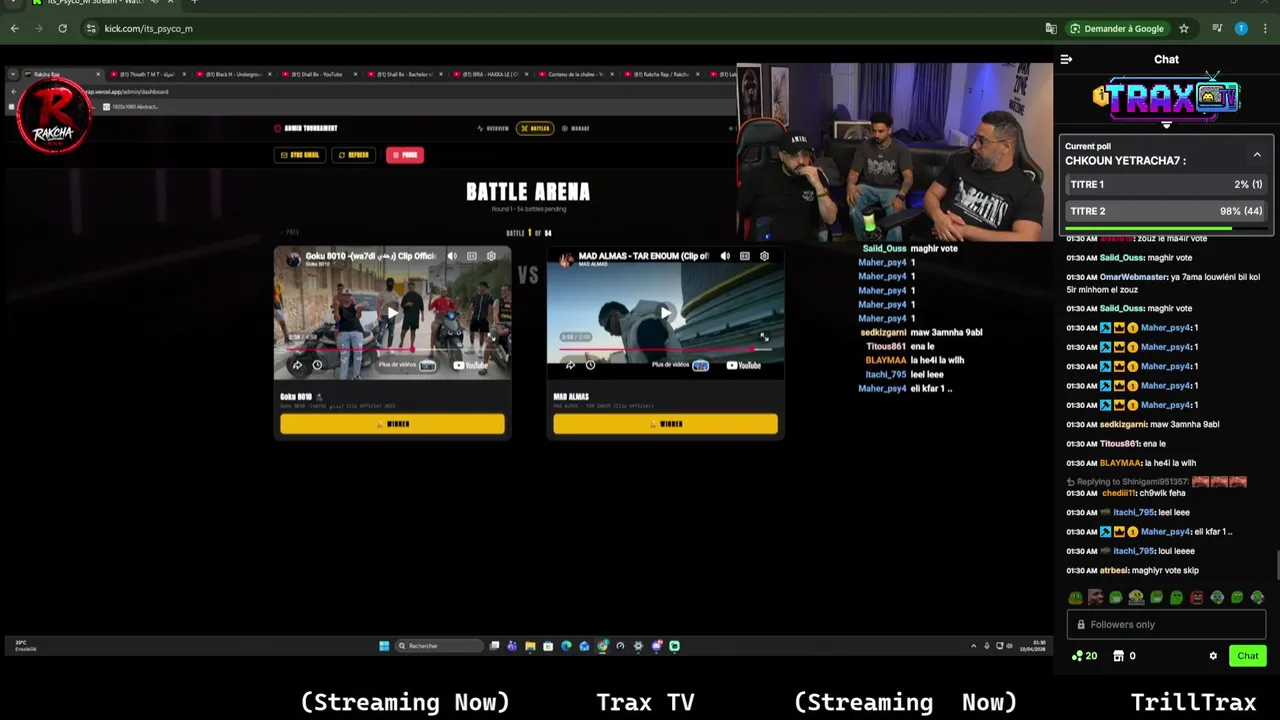Viewport: 1280px width, 720px height.
Task: Vote TITRE 1 in the poll
Action: click(1166, 185)
